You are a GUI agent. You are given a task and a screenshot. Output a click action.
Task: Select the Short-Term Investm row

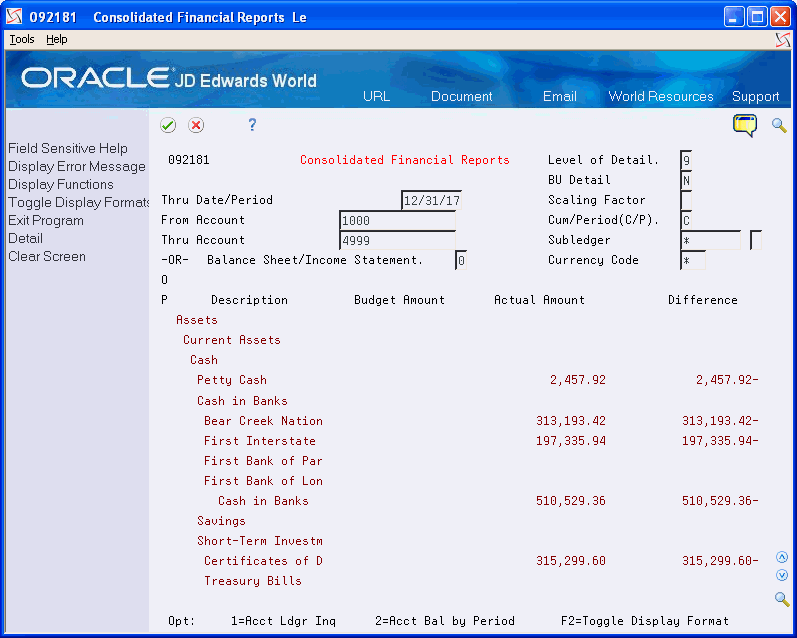click(460, 540)
